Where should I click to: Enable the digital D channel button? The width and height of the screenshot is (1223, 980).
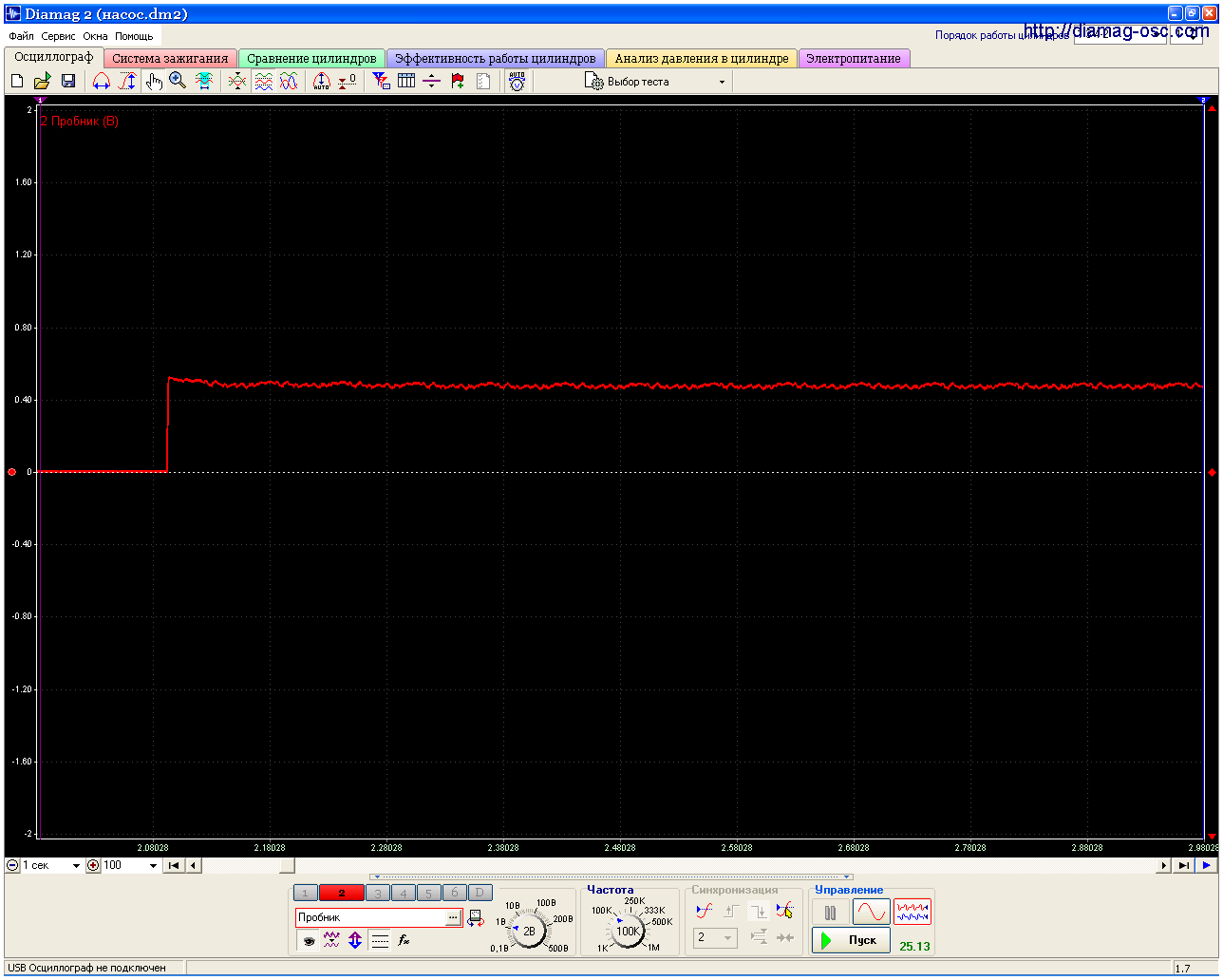pyautogui.click(x=480, y=893)
